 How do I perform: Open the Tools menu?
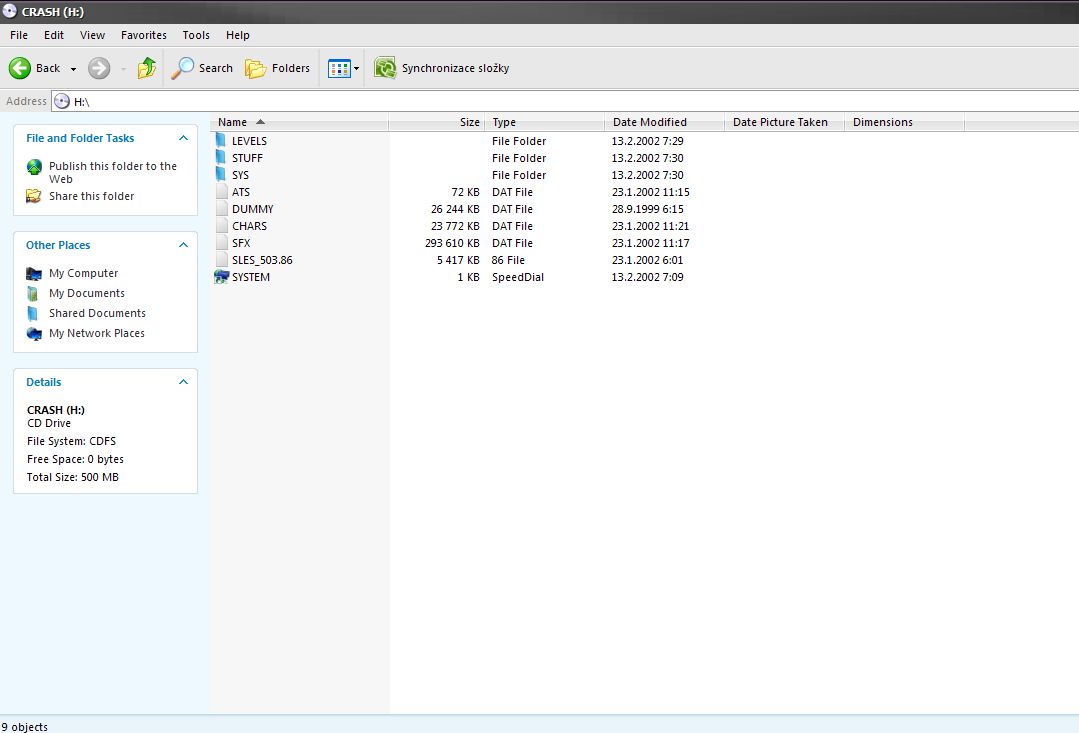coord(196,35)
